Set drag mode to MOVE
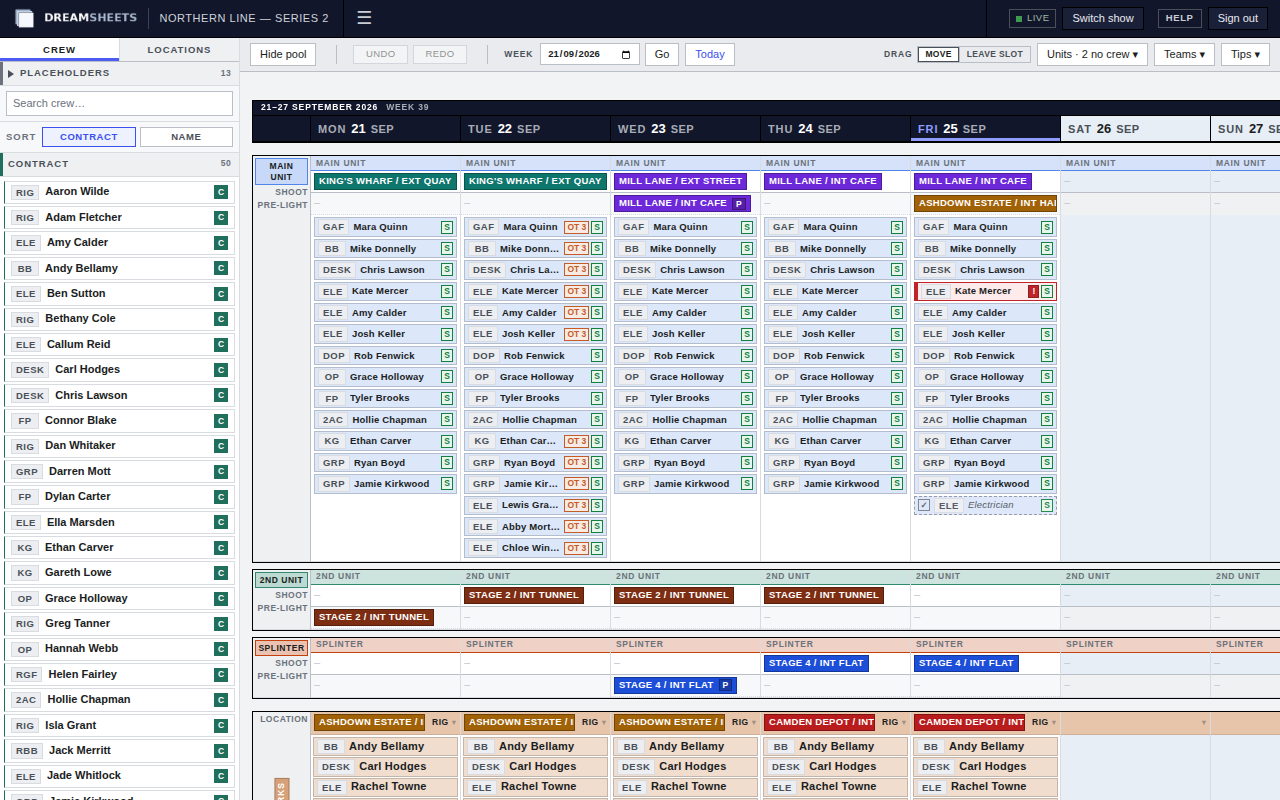Screen dimensions: 1280x800 click(x=938, y=54)
